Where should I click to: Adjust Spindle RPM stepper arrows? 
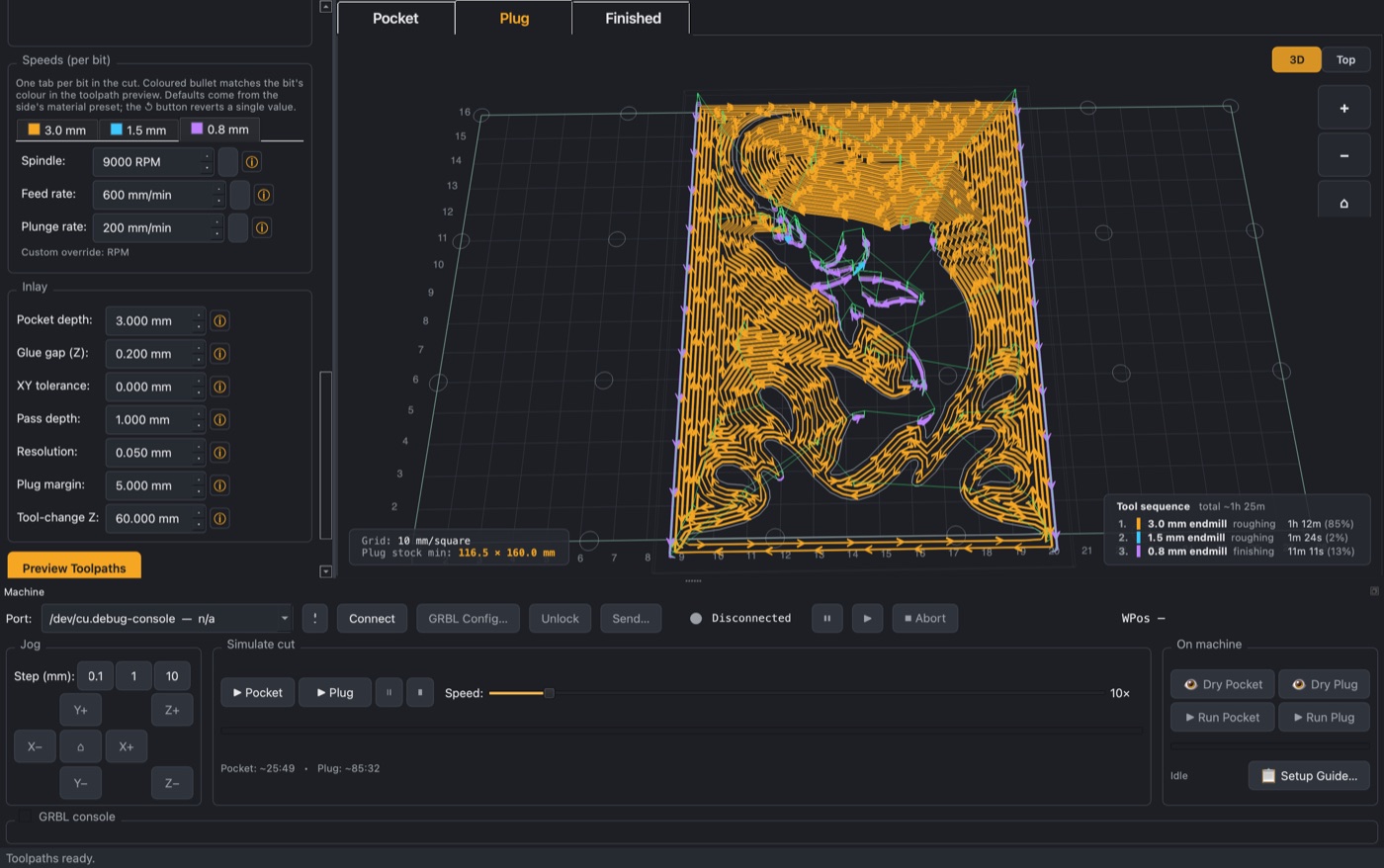(x=208, y=161)
